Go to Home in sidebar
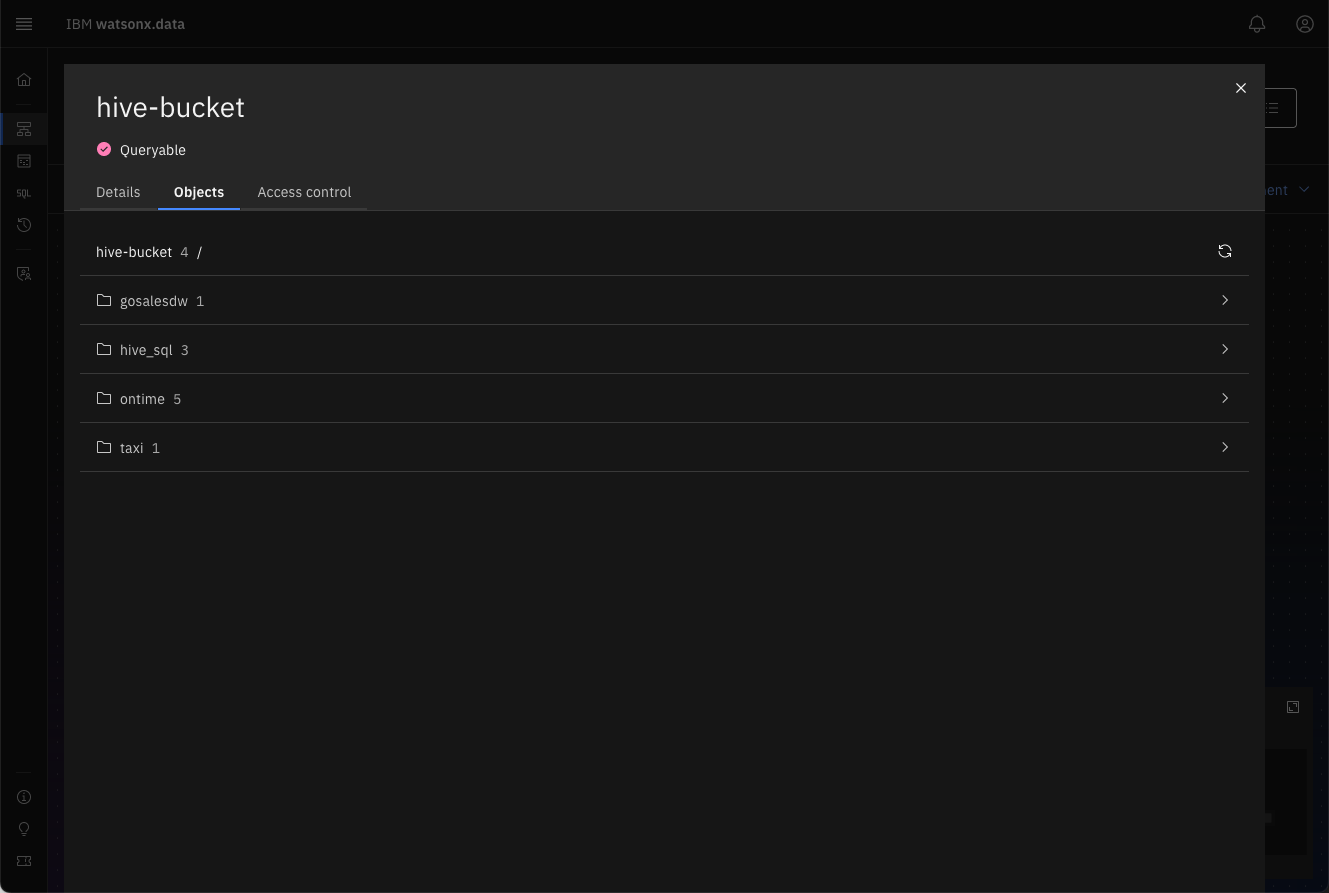 click(24, 80)
